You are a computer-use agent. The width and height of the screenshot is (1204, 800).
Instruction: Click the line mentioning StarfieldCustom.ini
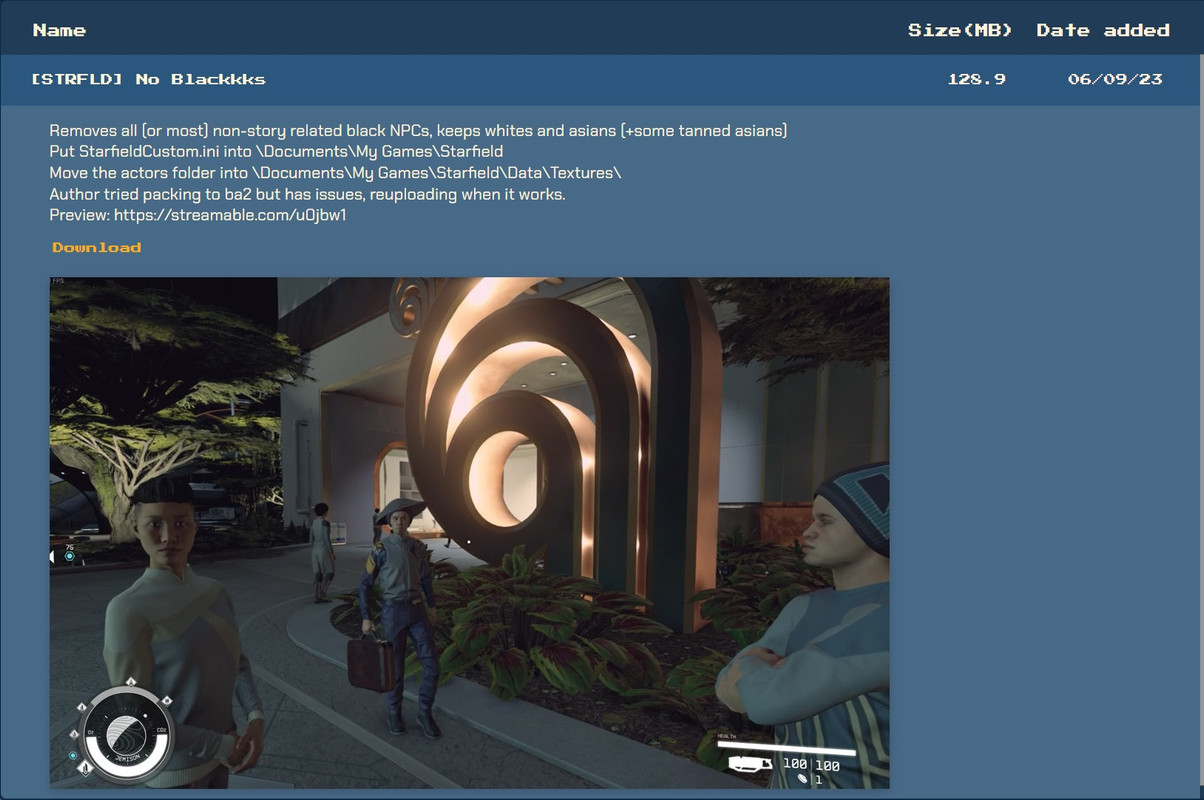(x=276, y=152)
